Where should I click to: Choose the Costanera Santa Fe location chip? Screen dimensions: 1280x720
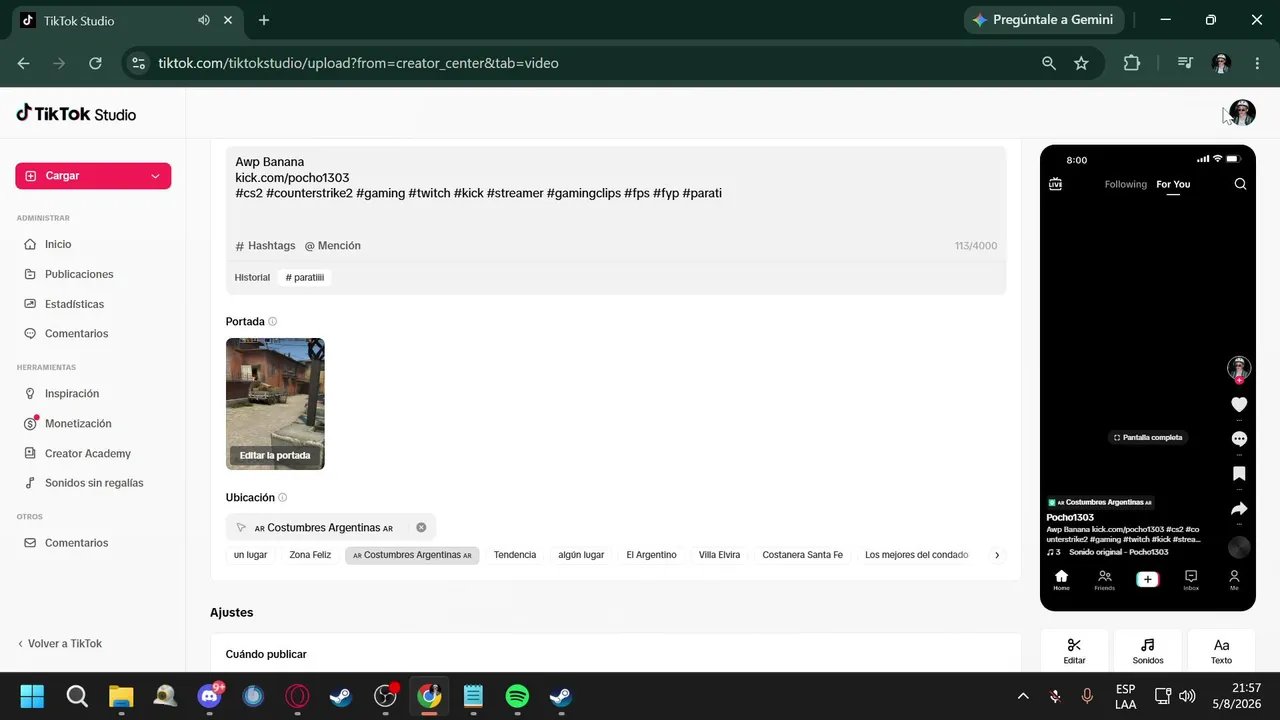coord(803,555)
